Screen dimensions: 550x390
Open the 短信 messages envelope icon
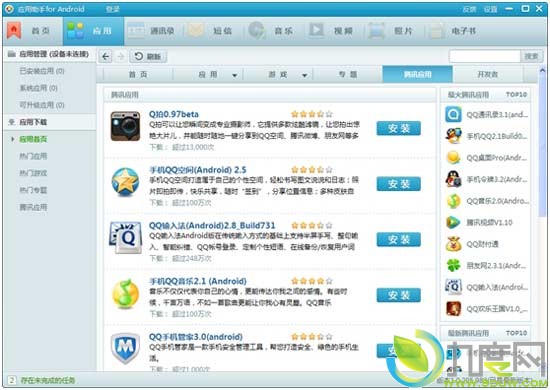[196, 31]
